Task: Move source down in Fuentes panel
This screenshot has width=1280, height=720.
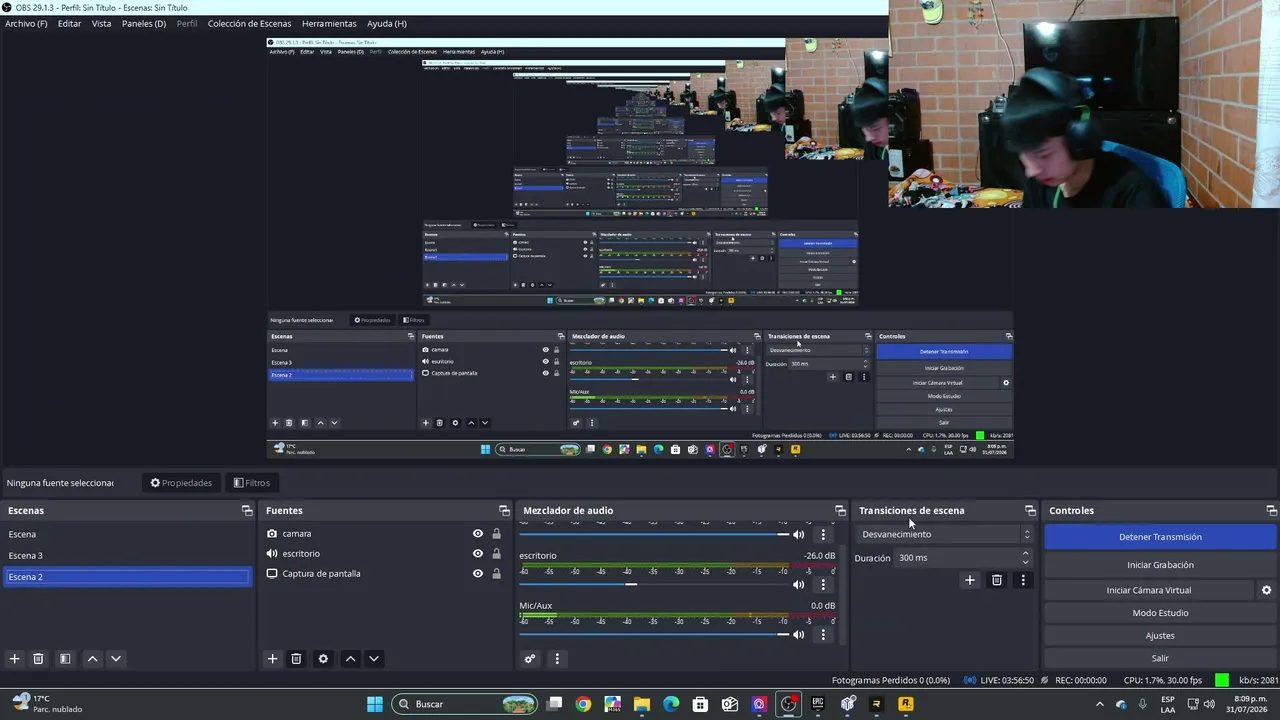Action: [x=374, y=659]
